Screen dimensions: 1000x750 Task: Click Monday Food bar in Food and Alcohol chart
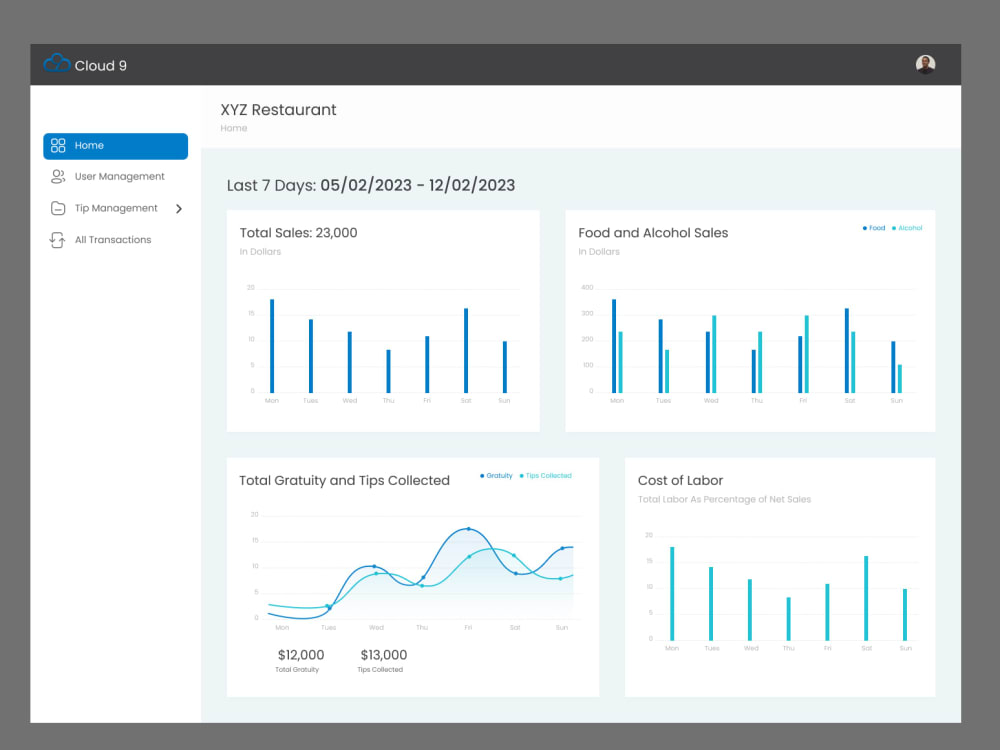[x=614, y=346]
